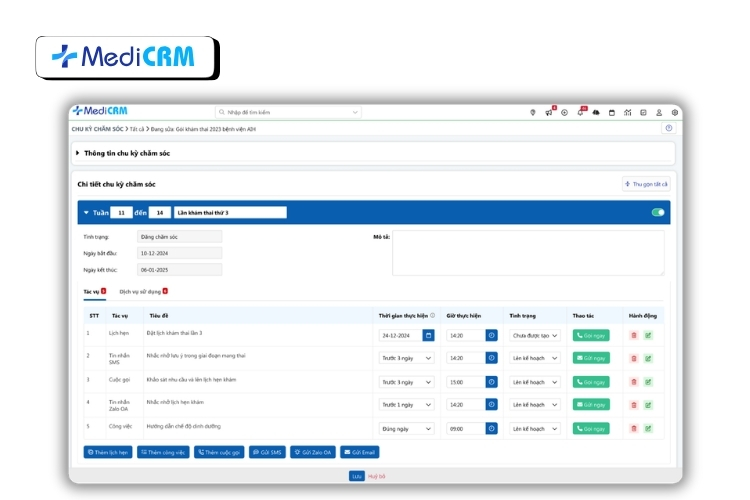Image resolution: width=750 pixels, height=500 pixels.
Task: Open the calendar icon in the header
Action: pos(612,112)
